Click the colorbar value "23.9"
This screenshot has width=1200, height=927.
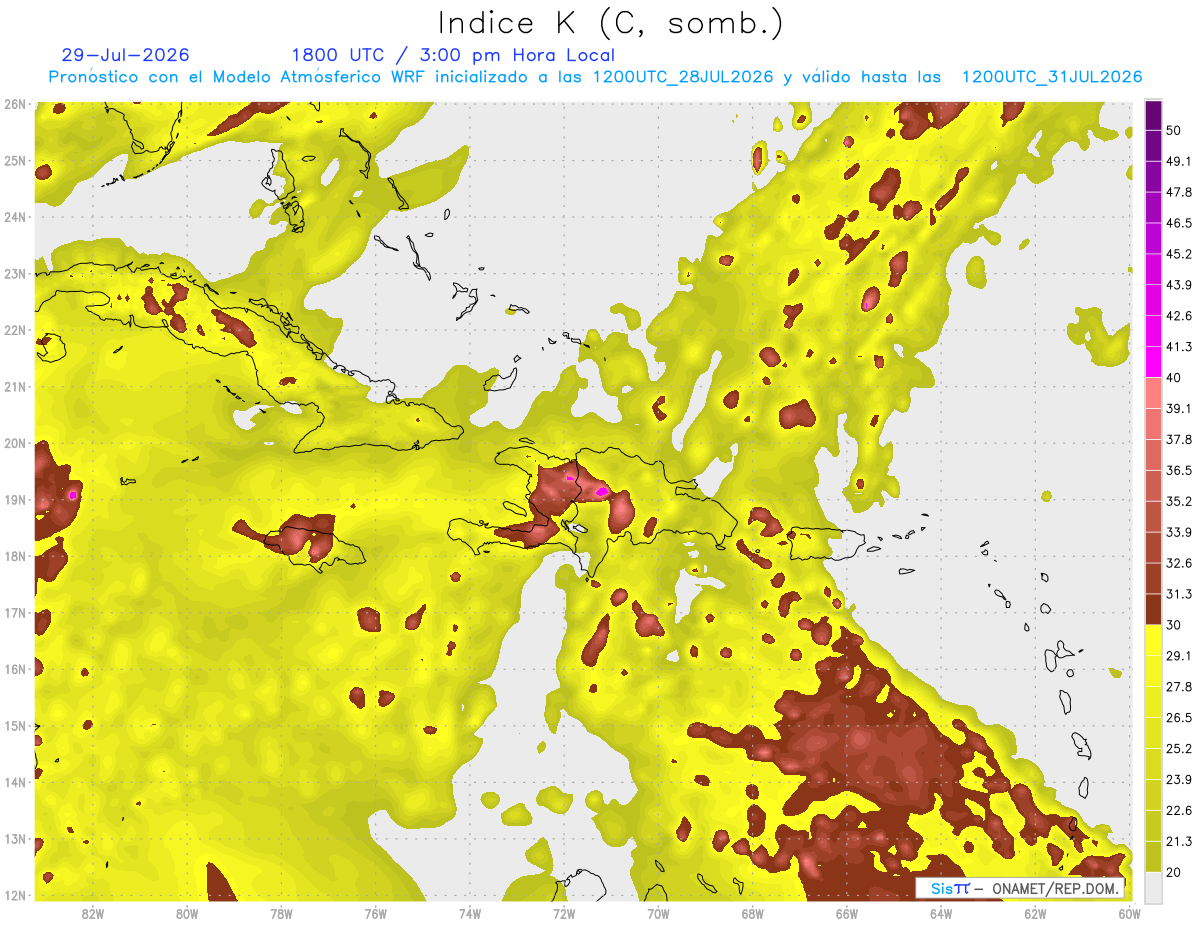1179,780
